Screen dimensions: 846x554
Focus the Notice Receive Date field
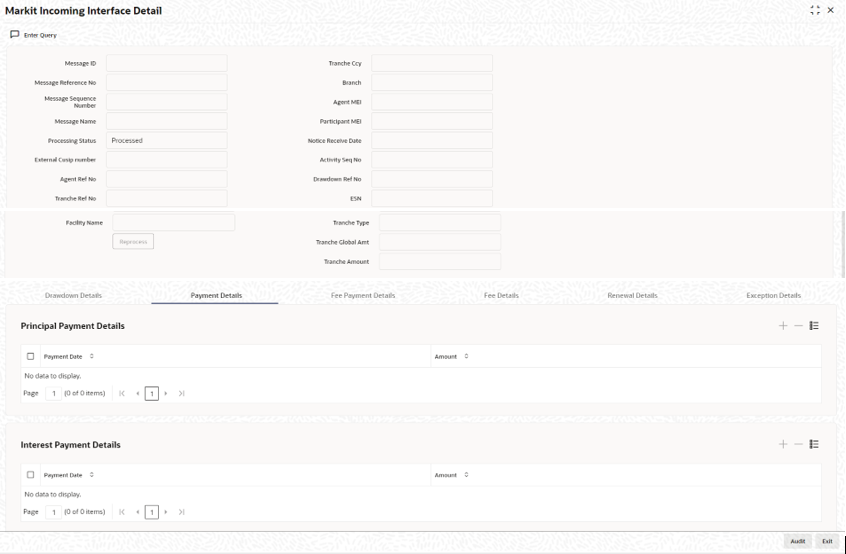[432, 140]
